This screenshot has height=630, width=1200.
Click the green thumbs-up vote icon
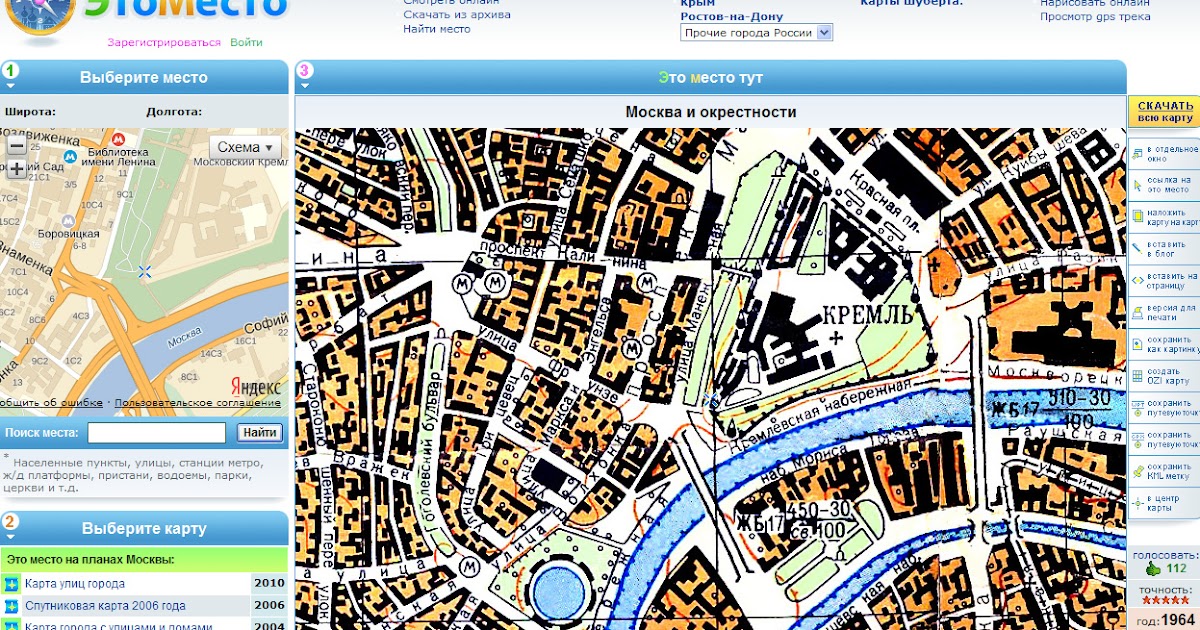1153,569
